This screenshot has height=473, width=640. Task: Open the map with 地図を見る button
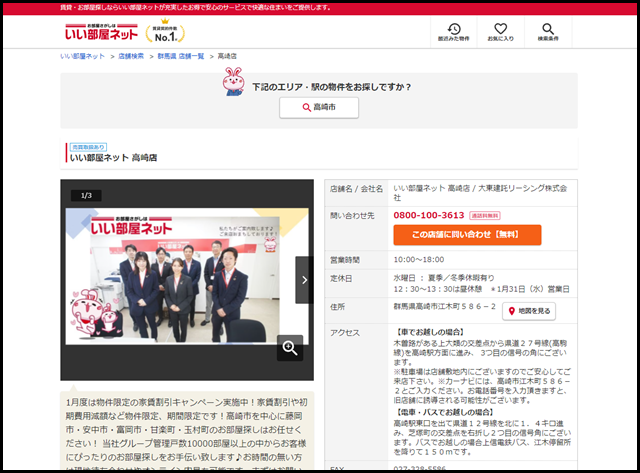point(529,311)
